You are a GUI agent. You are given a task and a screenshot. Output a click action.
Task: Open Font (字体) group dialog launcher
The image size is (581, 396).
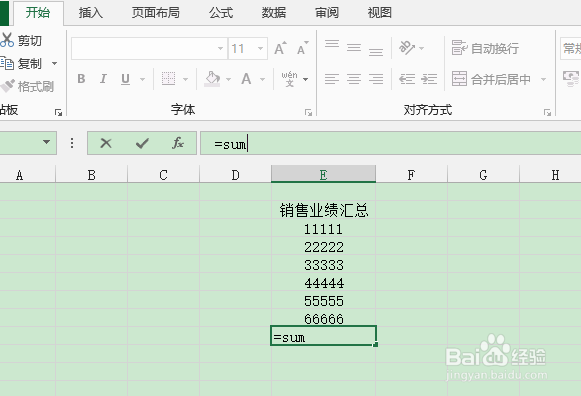308,112
